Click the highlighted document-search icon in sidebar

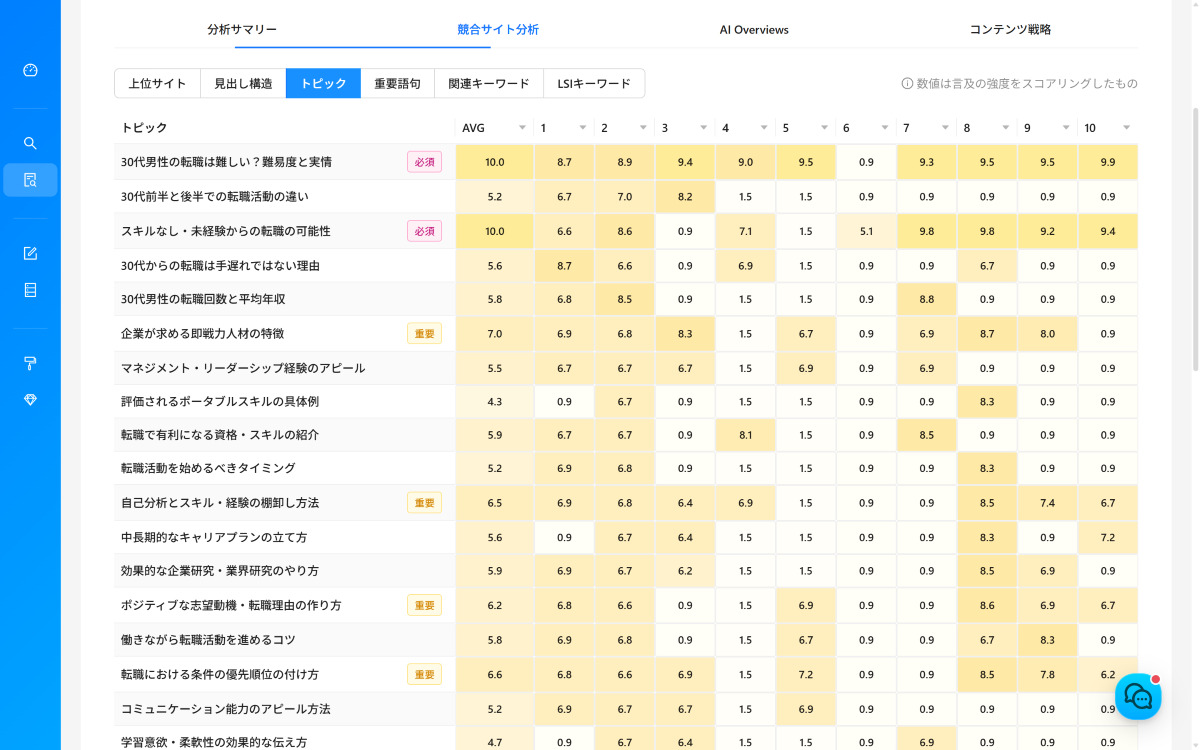(x=30, y=180)
